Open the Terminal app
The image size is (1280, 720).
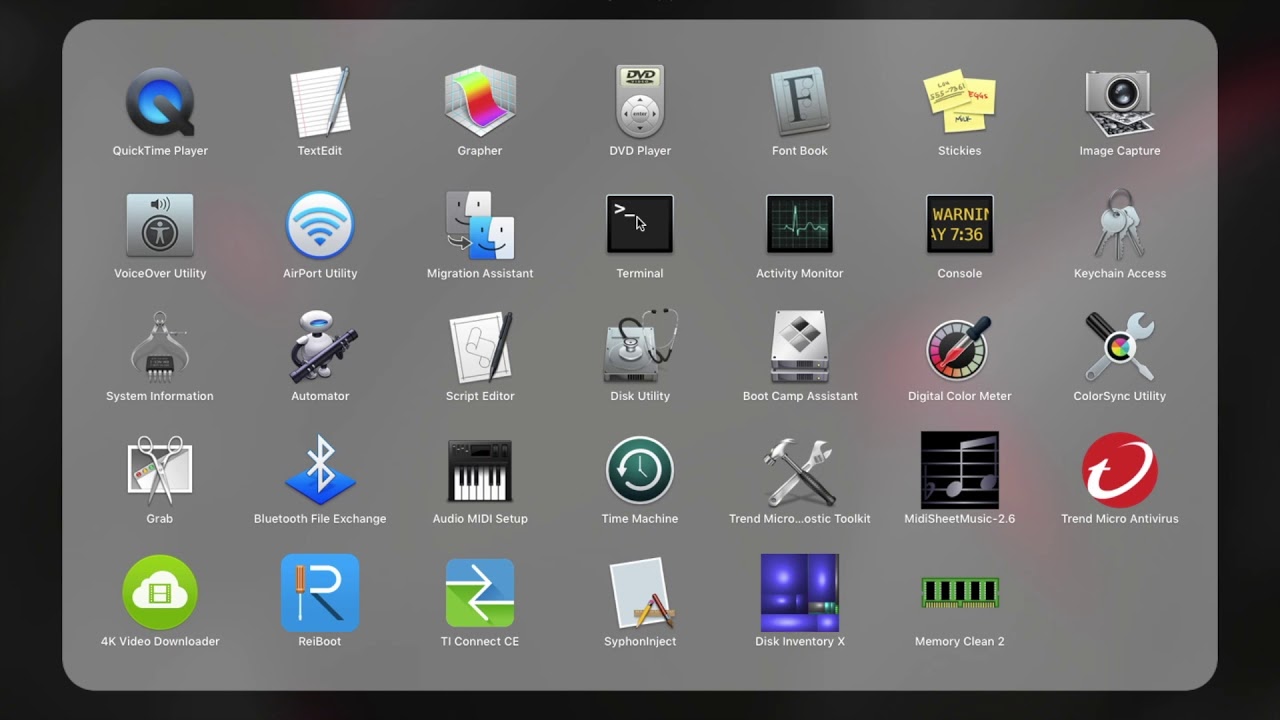tap(640, 225)
